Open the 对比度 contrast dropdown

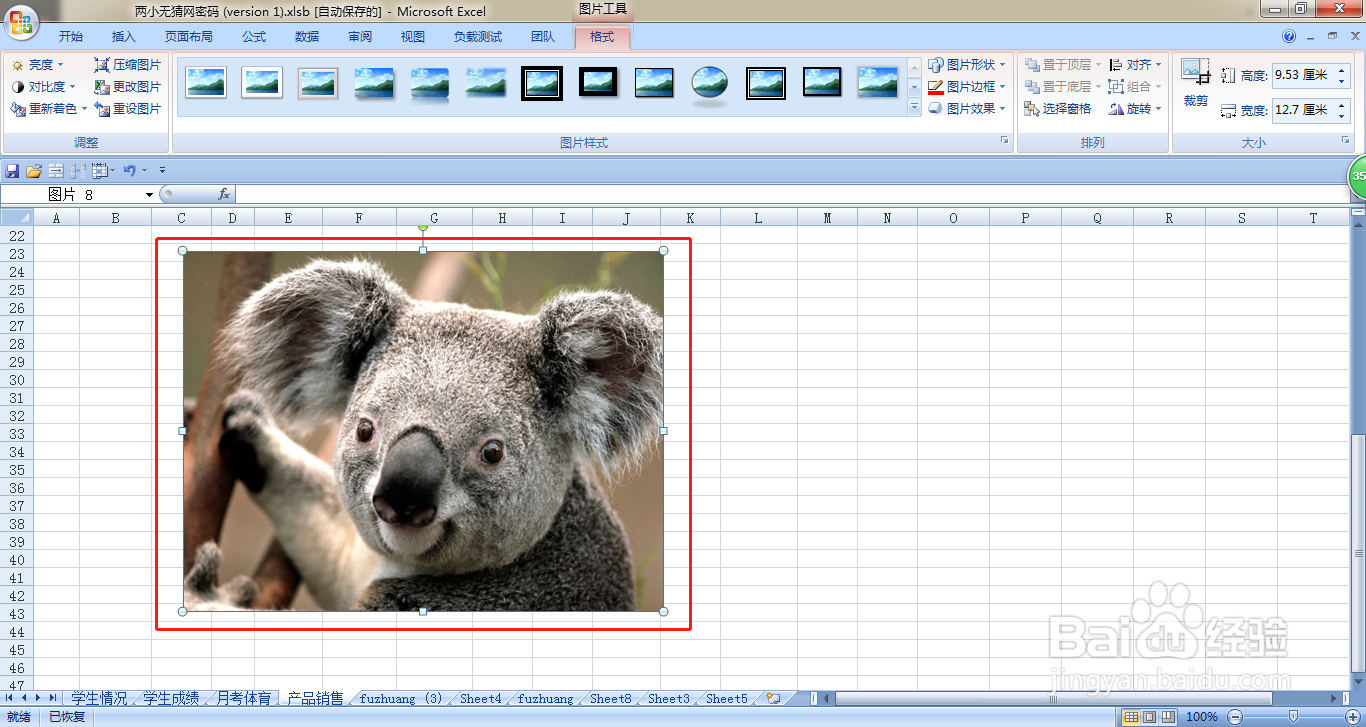pyautogui.click(x=44, y=86)
